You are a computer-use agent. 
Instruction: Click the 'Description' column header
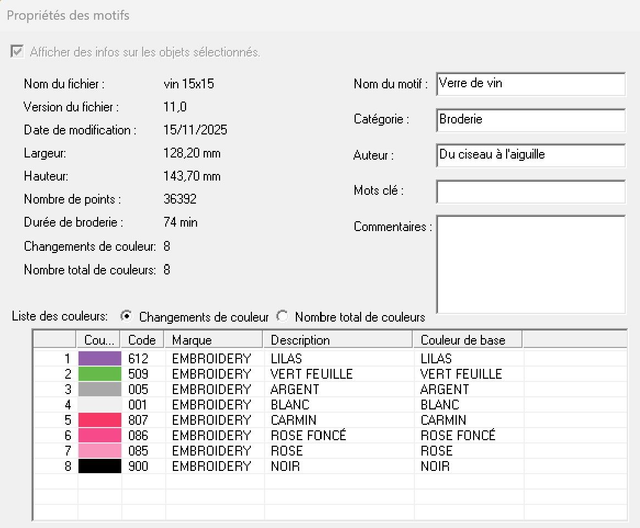pos(337,340)
